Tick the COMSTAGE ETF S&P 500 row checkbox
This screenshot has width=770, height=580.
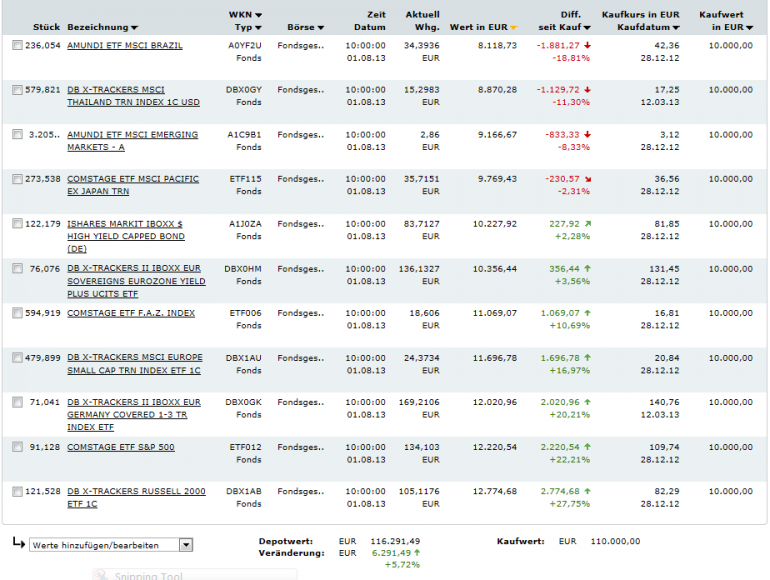pos(17,447)
